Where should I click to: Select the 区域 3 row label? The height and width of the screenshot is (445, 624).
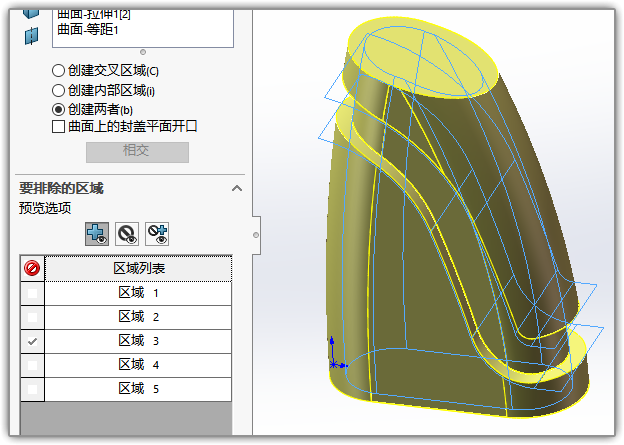(138, 341)
